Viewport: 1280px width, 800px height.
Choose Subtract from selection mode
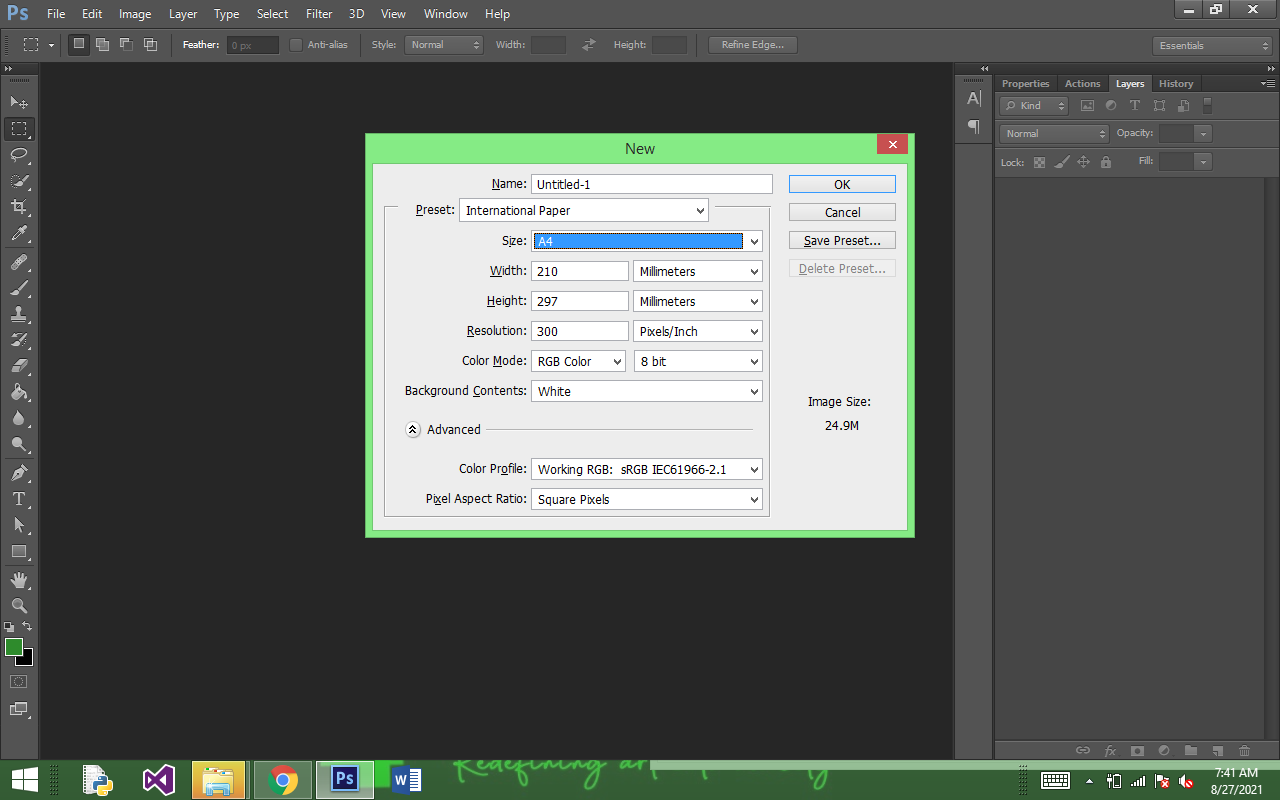click(126, 45)
